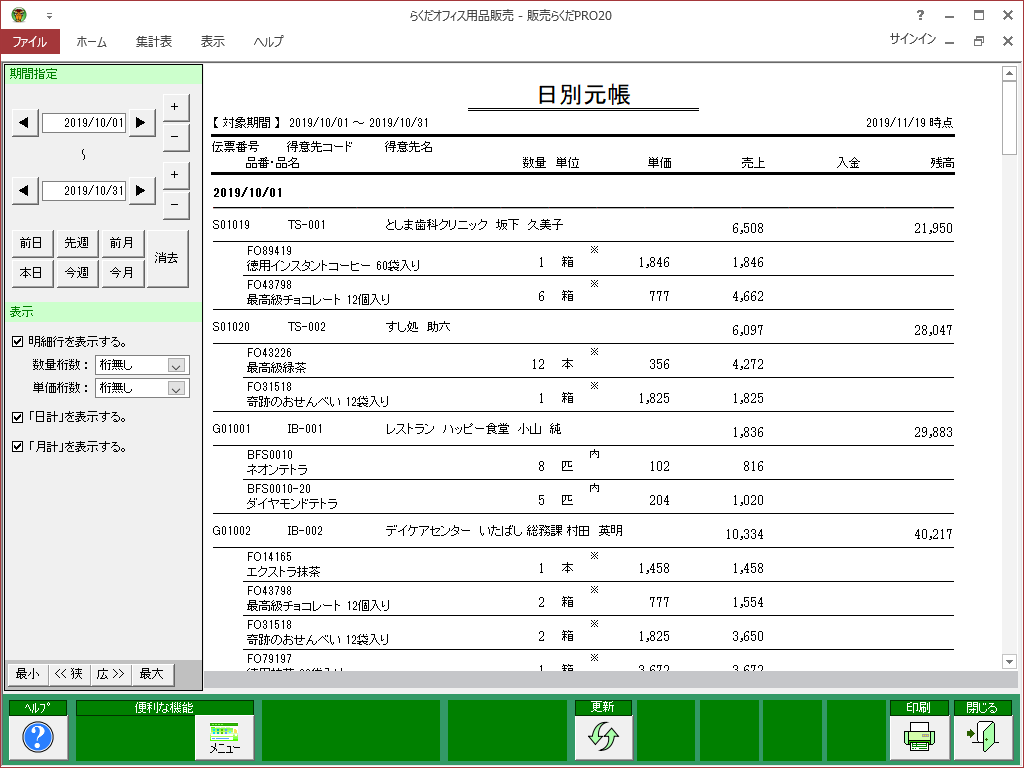This screenshot has height=768, width=1024.
Task: Open the 単価桁数 dropdown
Action: pos(176,389)
